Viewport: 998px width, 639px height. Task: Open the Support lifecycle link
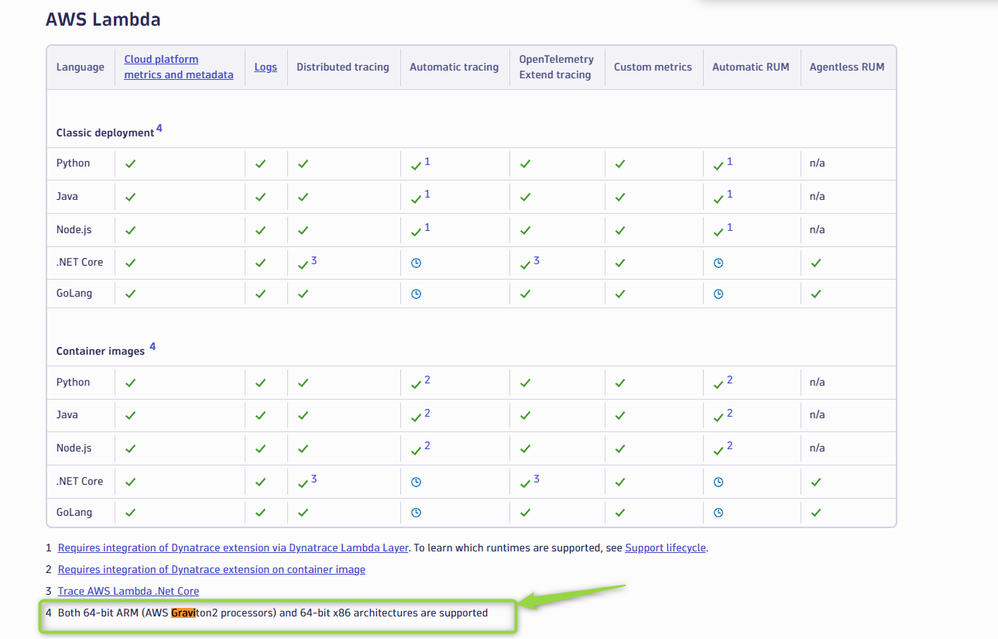(x=665, y=548)
